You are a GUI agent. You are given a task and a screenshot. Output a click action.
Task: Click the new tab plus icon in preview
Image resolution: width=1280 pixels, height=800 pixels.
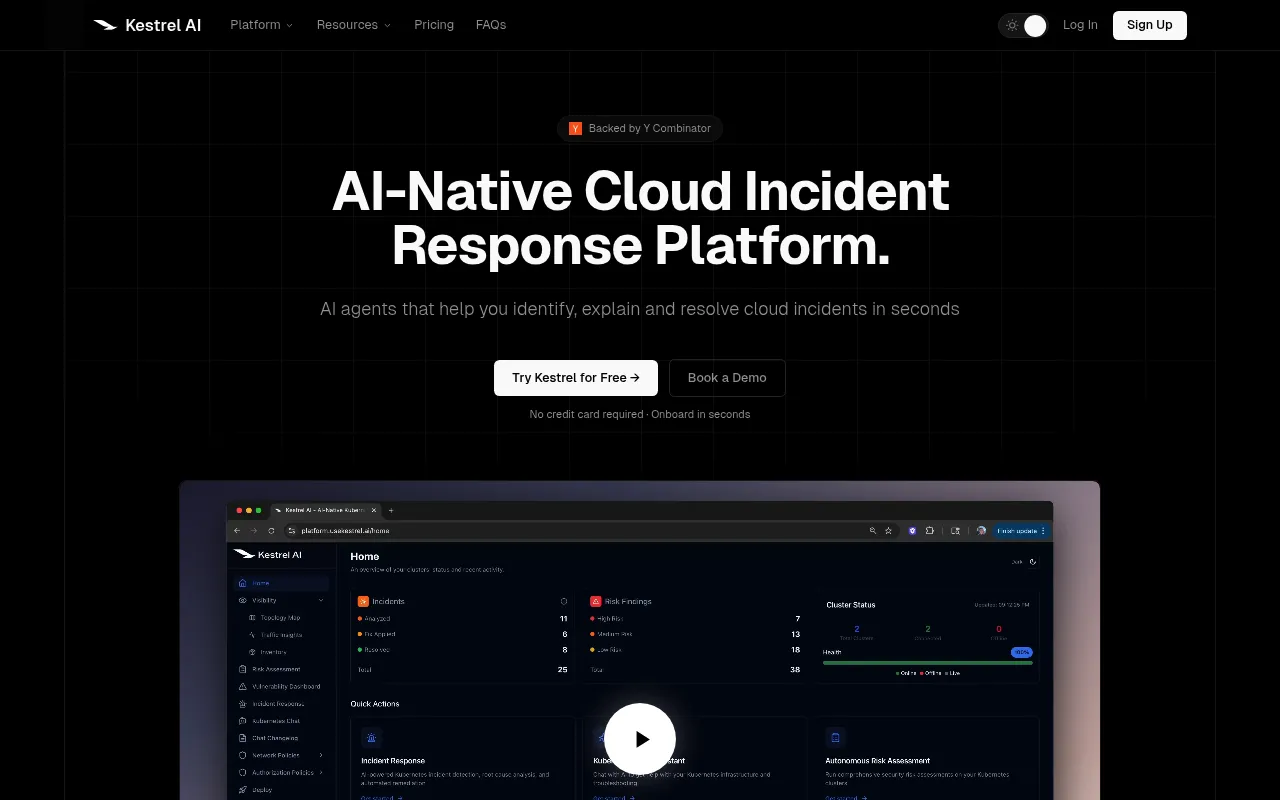(391, 510)
